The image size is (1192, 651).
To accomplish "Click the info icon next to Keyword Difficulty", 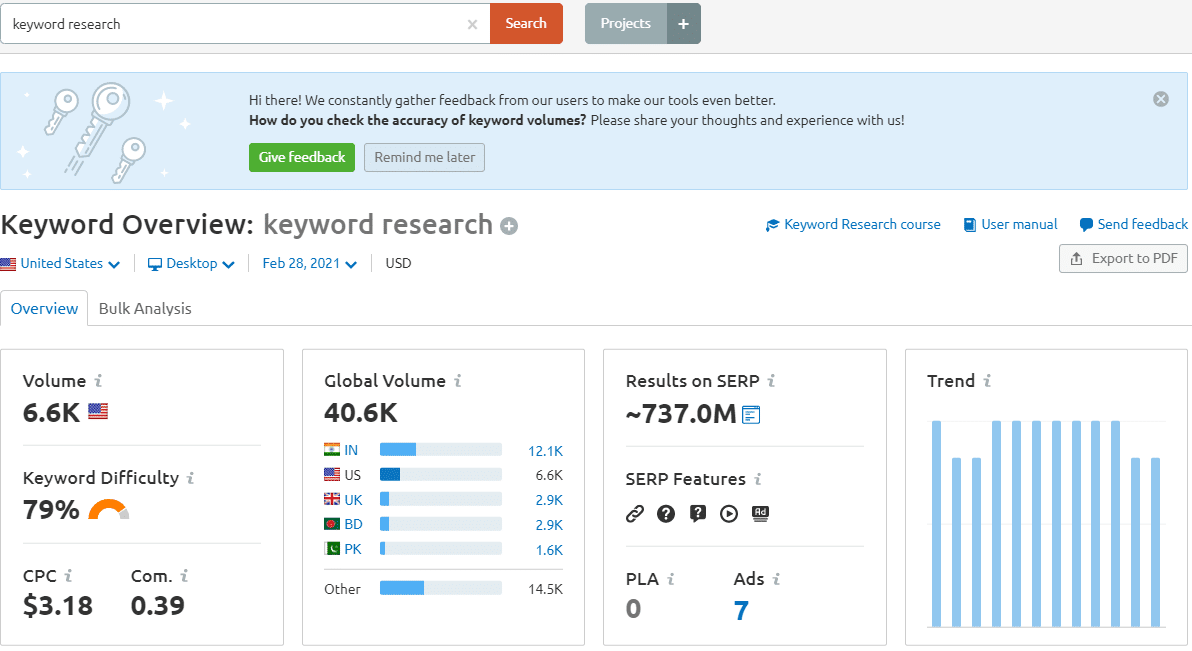I will (x=190, y=479).
